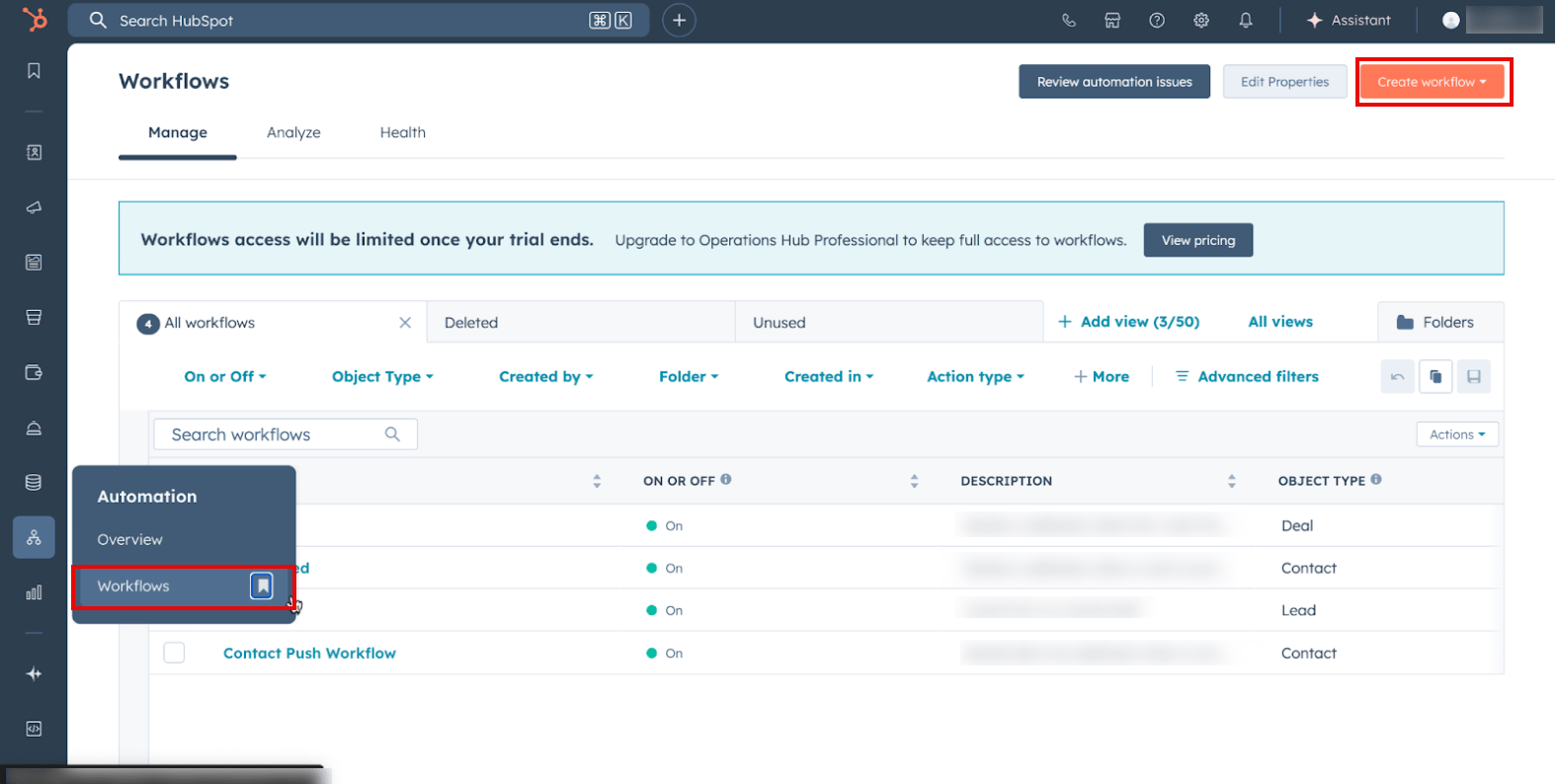
Task: Choose Workflows in the Automation menu
Action: (184, 586)
